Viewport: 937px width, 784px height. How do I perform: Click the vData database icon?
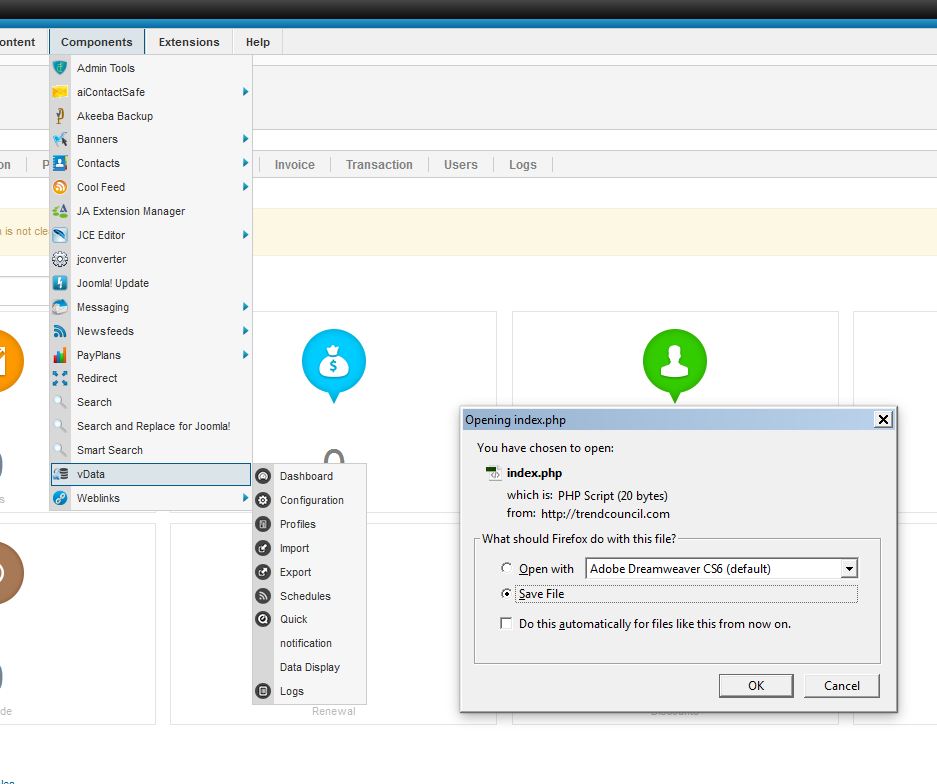coord(60,474)
